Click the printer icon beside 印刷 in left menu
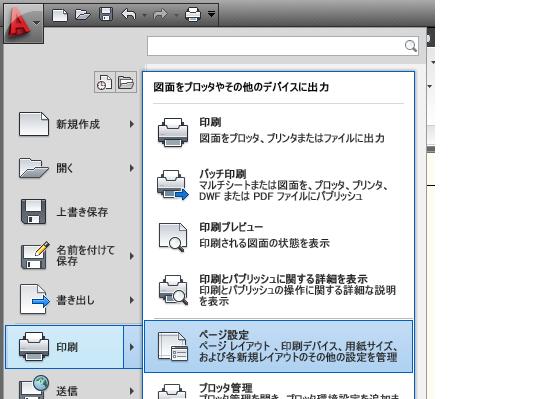 [34, 347]
